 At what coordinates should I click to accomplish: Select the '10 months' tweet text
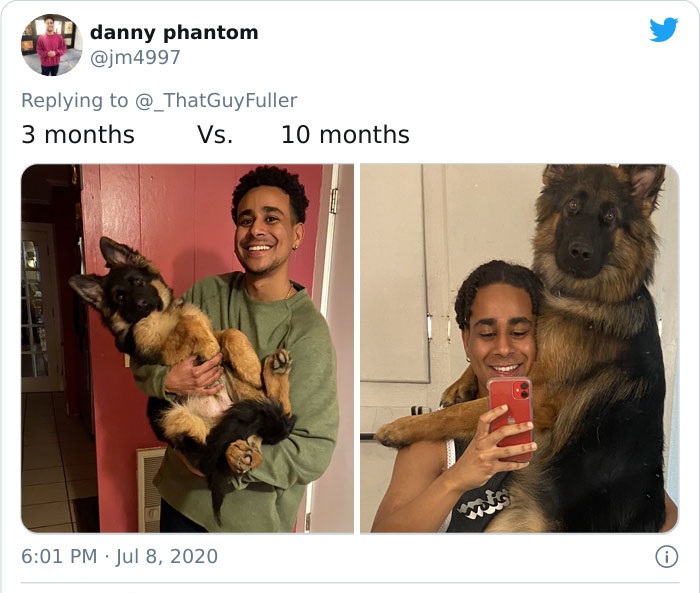click(345, 134)
